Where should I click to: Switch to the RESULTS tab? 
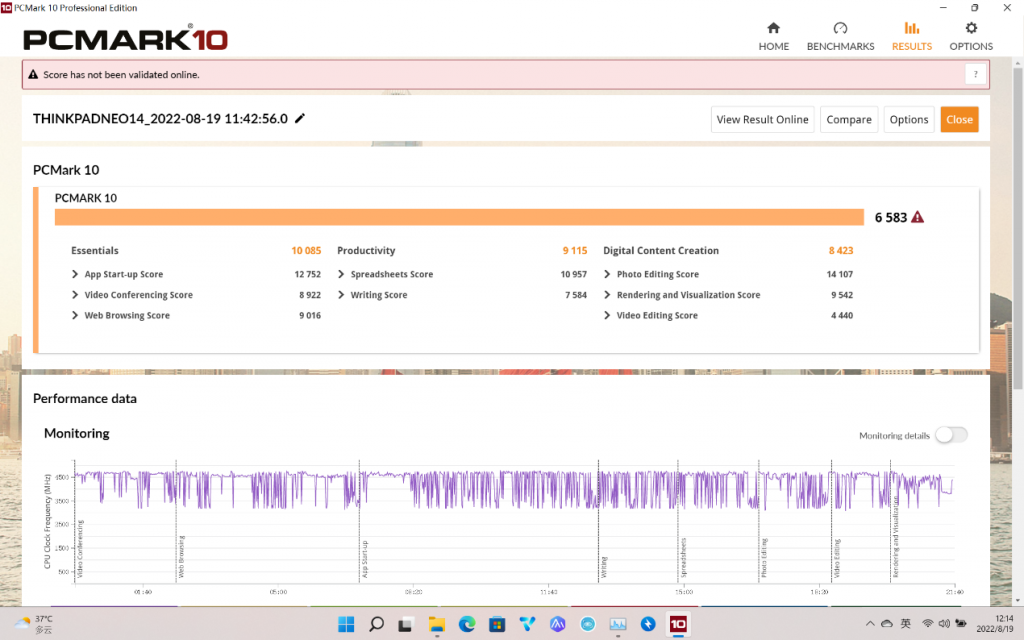click(911, 36)
